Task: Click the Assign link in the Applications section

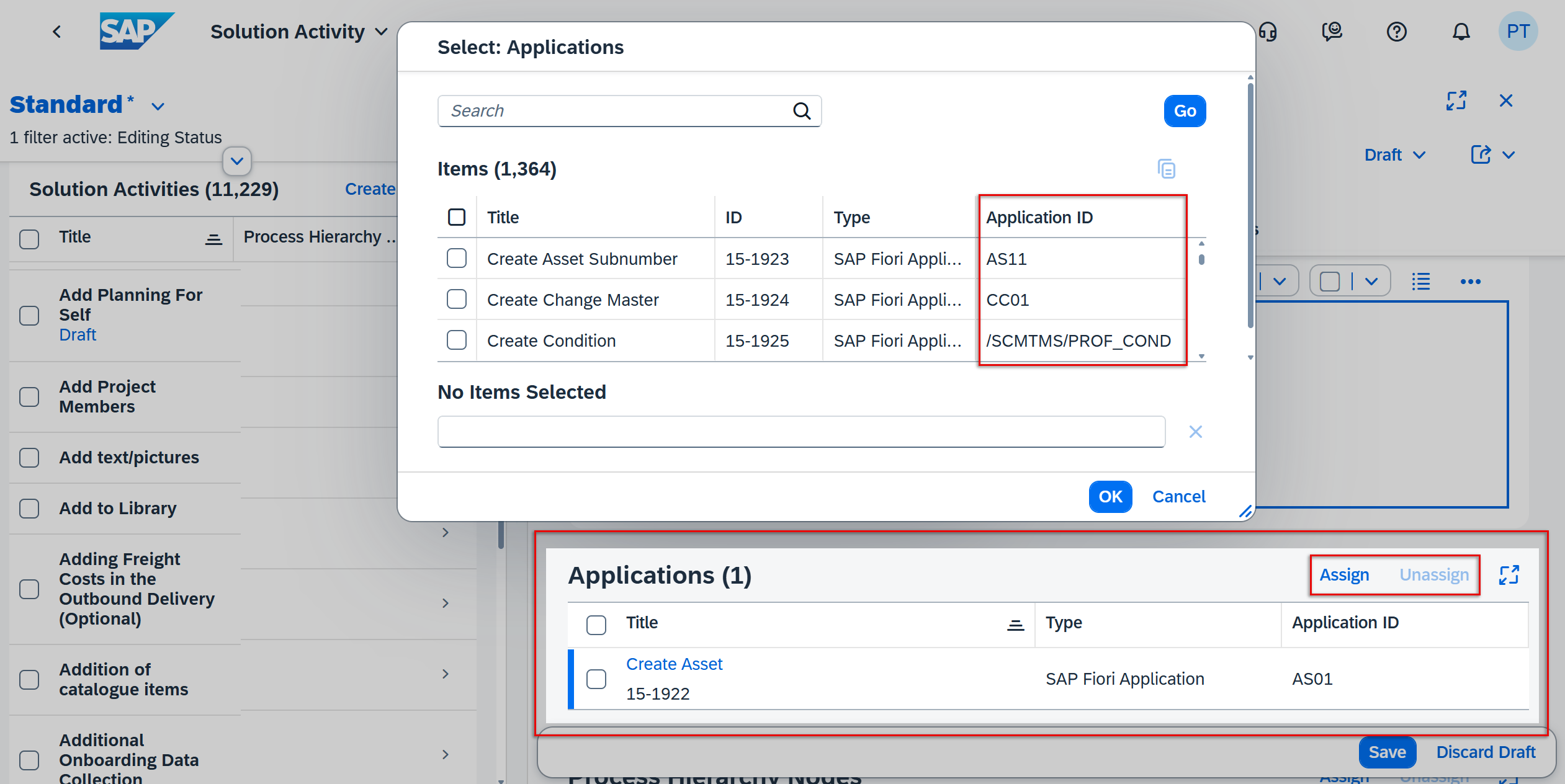Action: (x=1343, y=575)
